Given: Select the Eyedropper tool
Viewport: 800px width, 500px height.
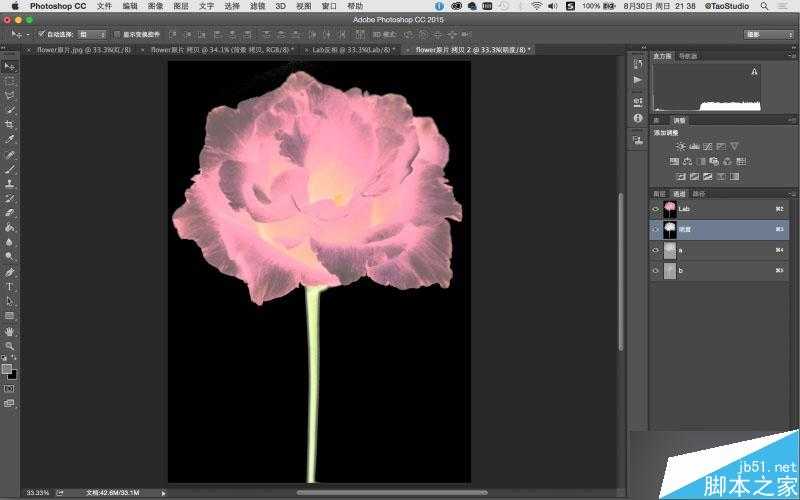Looking at the screenshot, I should point(10,140).
